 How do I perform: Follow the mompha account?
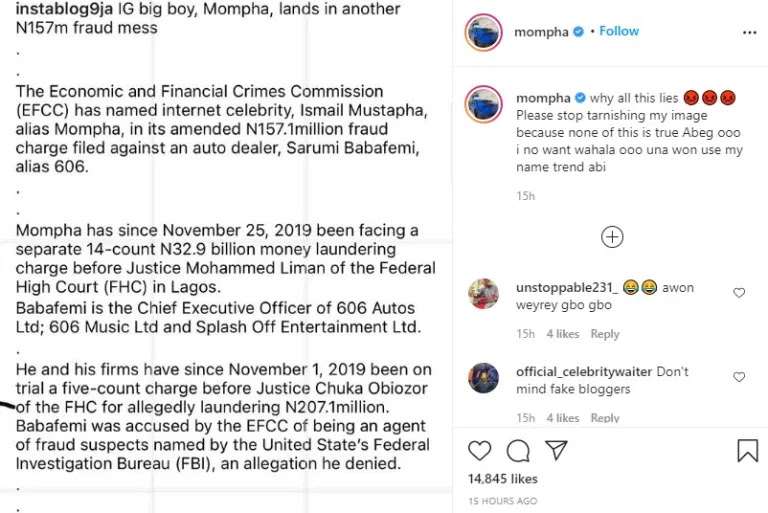619,31
